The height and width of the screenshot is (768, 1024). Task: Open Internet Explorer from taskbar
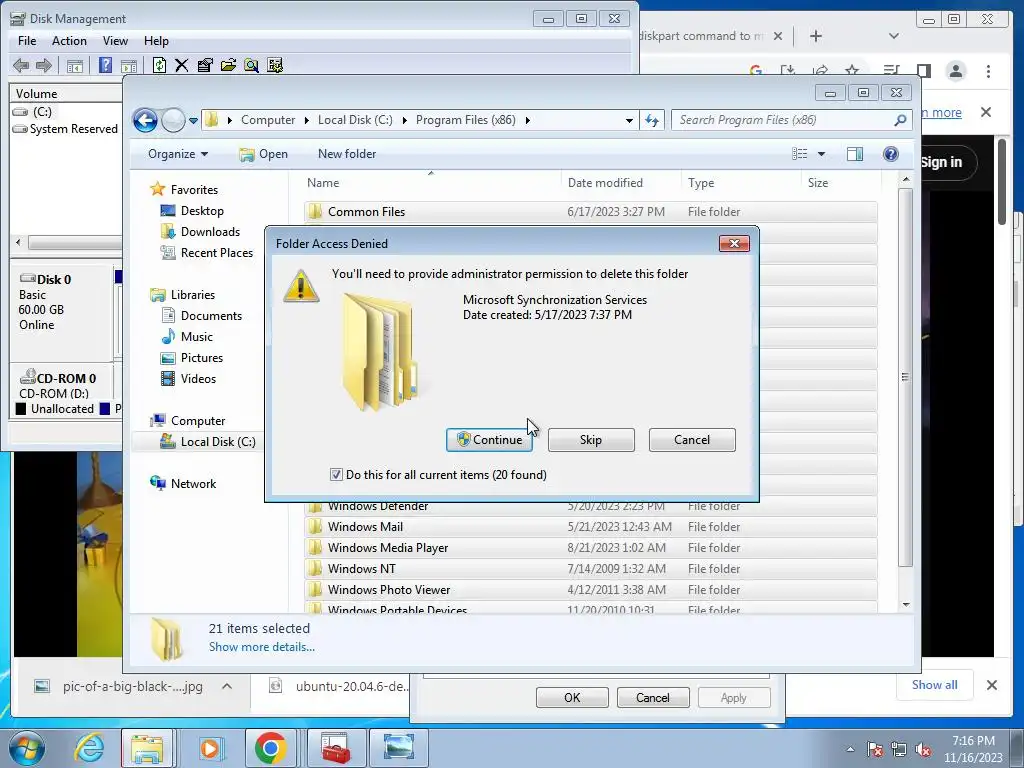(x=89, y=748)
